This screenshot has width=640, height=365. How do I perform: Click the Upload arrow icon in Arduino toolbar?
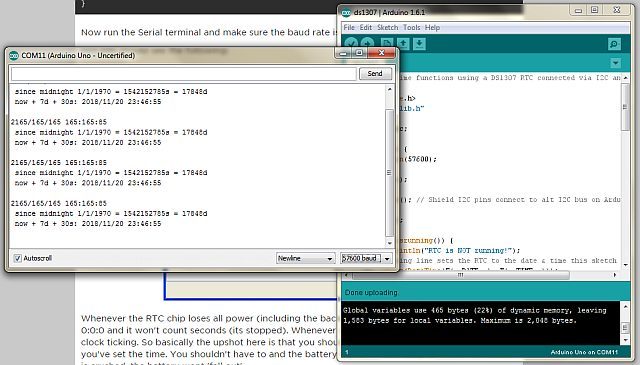click(368, 44)
